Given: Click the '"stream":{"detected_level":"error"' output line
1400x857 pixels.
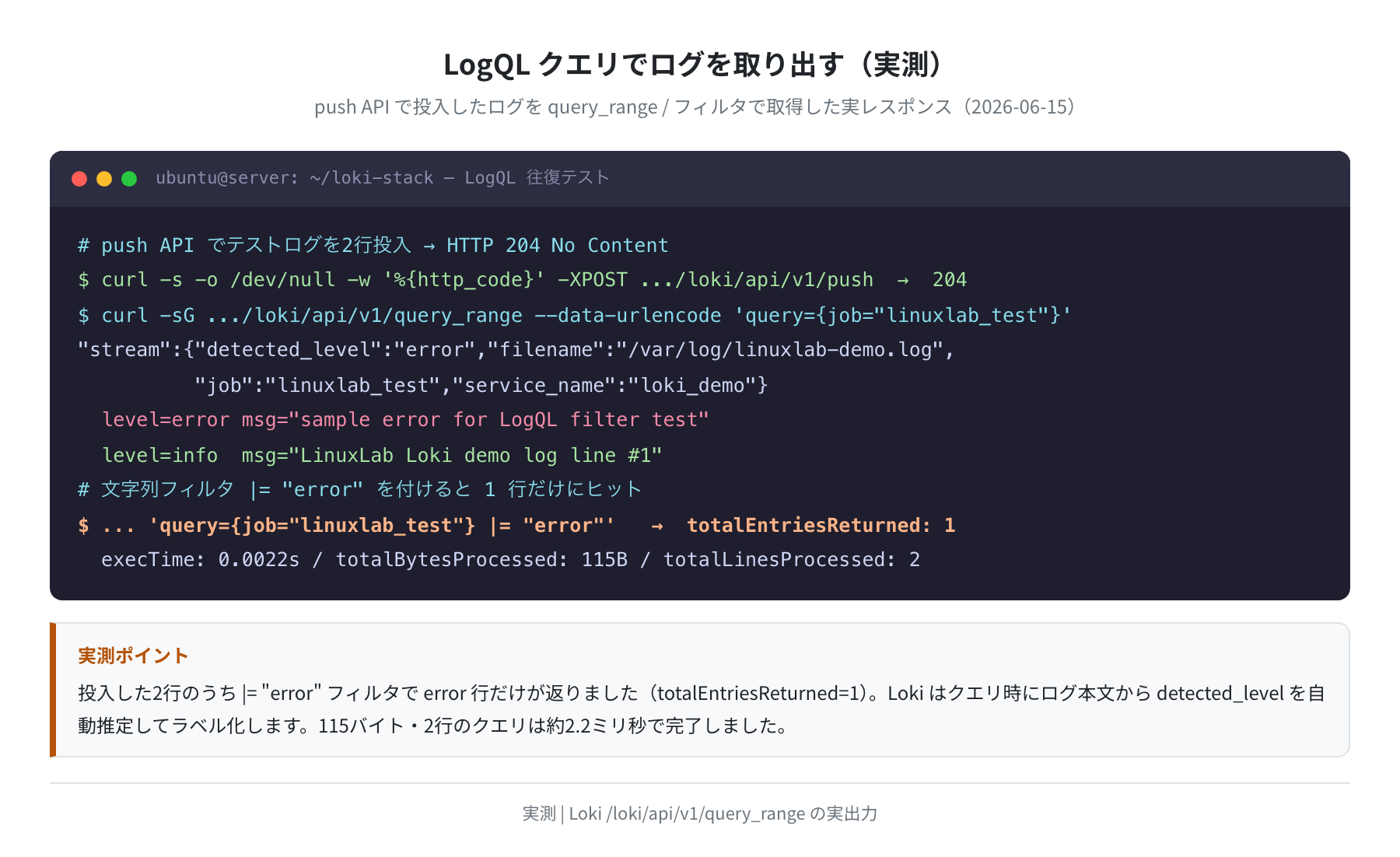Looking at the screenshot, I should 516,350.
